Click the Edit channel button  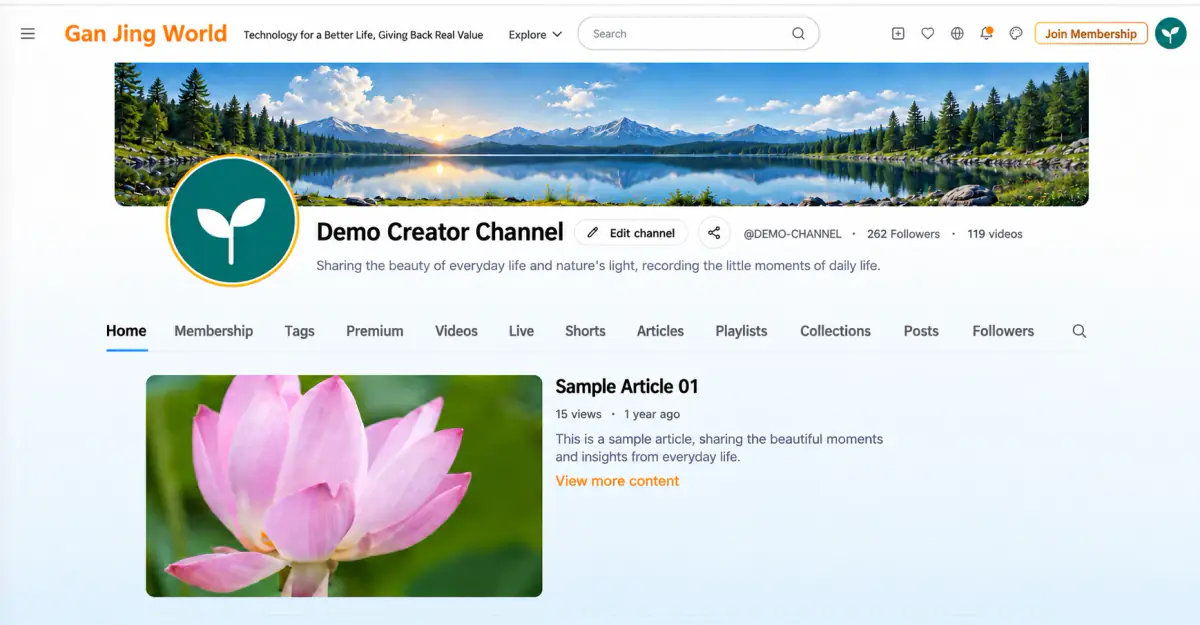point(631,233)
